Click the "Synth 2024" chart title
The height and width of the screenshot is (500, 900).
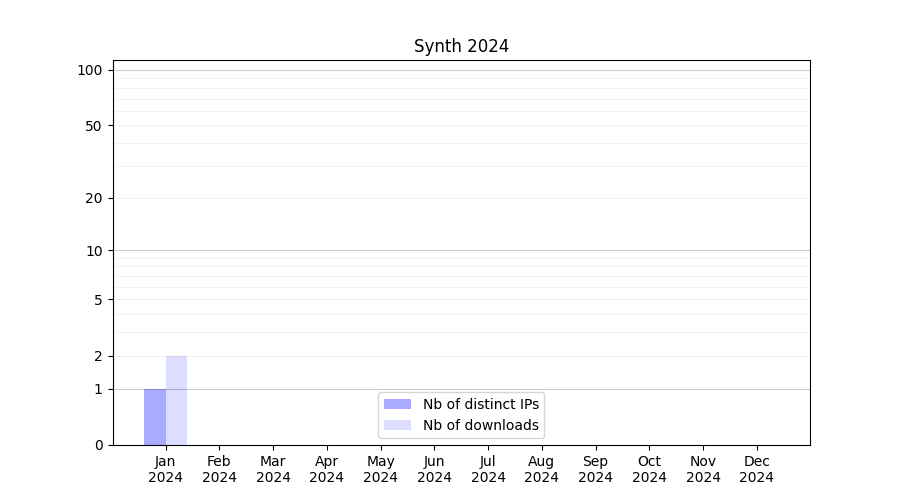pos(461,46)
